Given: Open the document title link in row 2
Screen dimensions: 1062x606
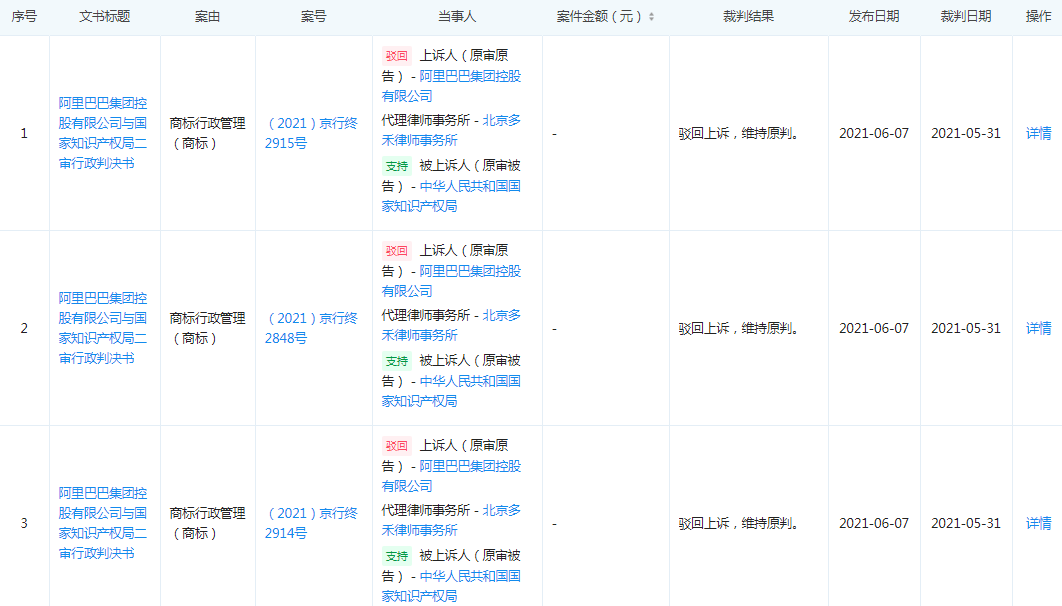Looking at the screenshot, I should 103,328.
